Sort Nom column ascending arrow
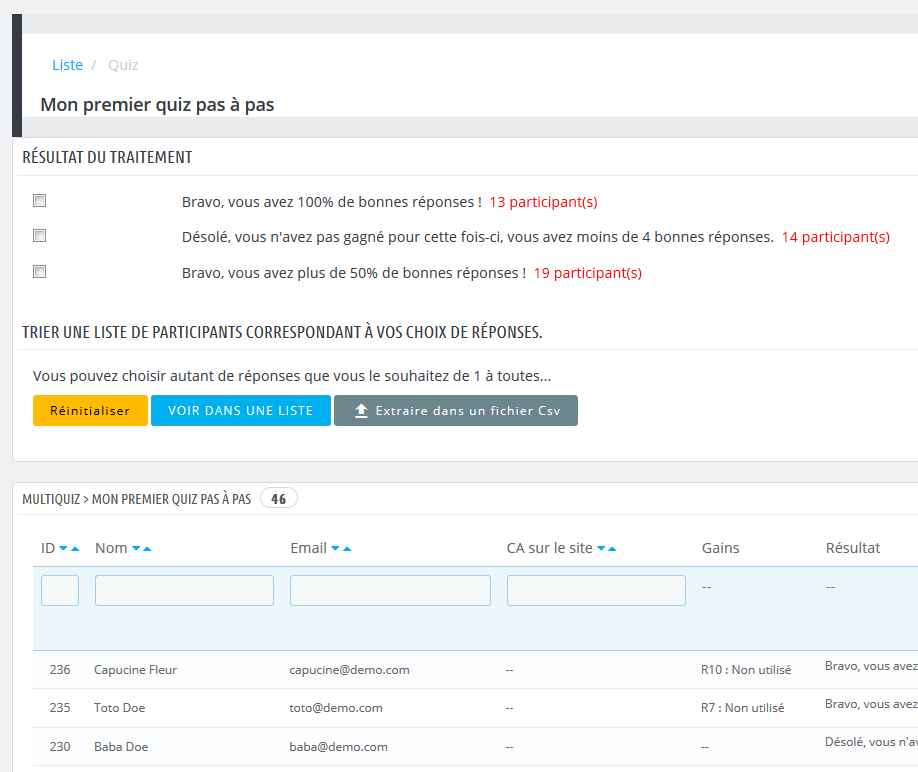The height and width of the screenshot is (772, 918). click(x=147, y=549)
